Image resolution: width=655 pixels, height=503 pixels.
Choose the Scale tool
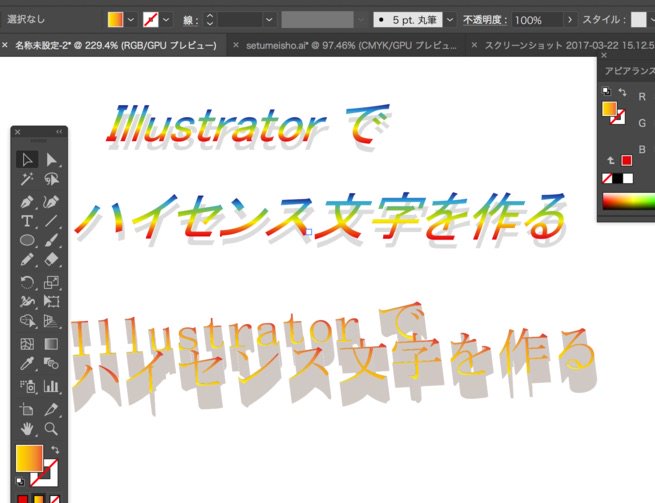[x=51, y=282]
